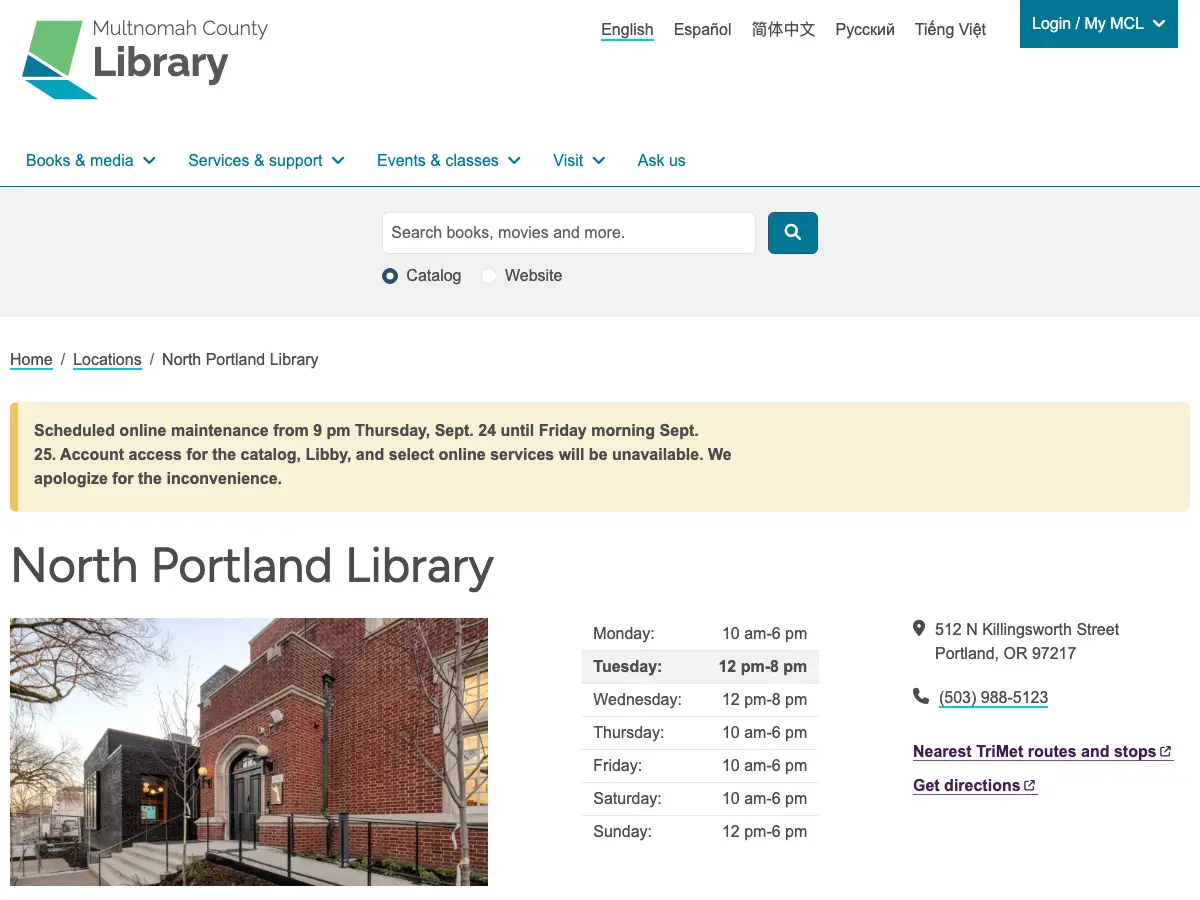Expand the Visit menu
This screenshot has width=1200, height=900.
[x=579, y=160]
